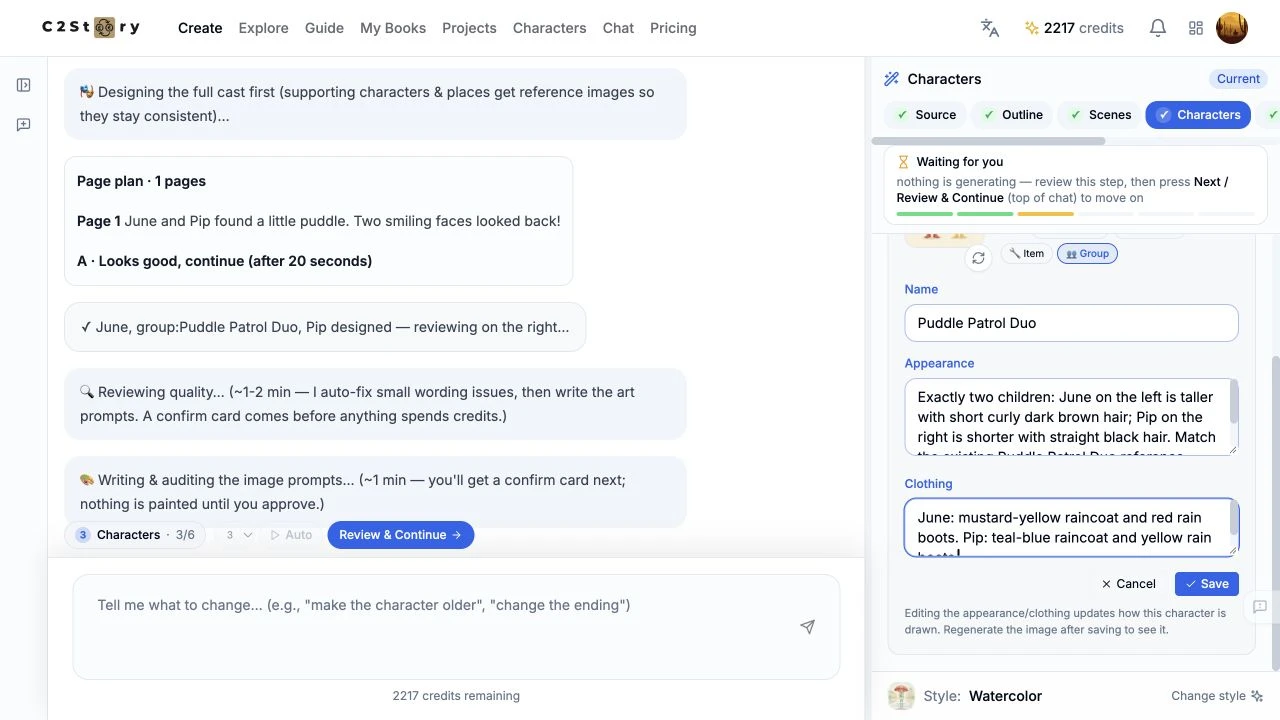Open Change style selector
The image size is (1280, 720).
click(1217, 696)
